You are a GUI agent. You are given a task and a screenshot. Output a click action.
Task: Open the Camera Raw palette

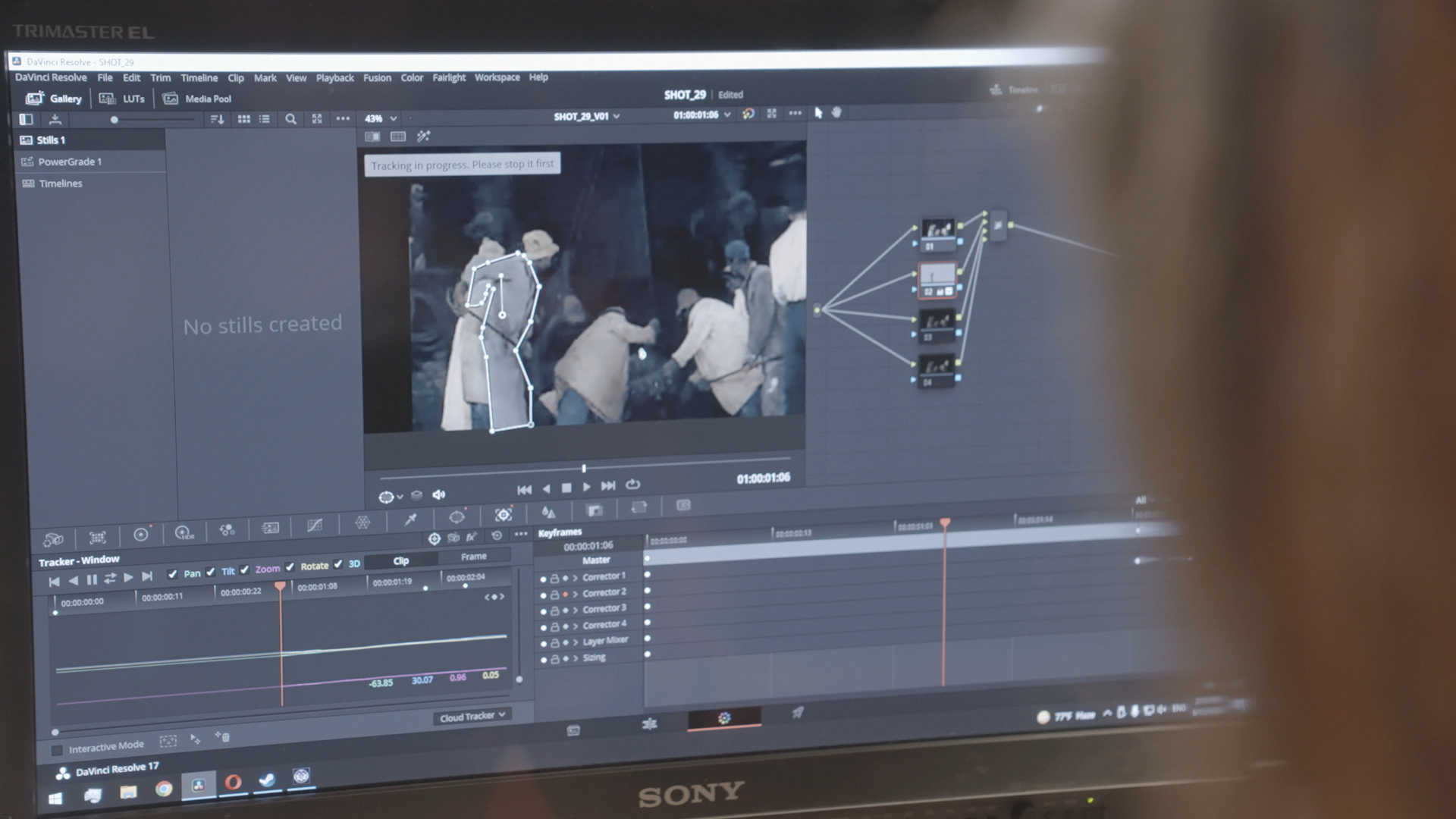click(53, 539)
